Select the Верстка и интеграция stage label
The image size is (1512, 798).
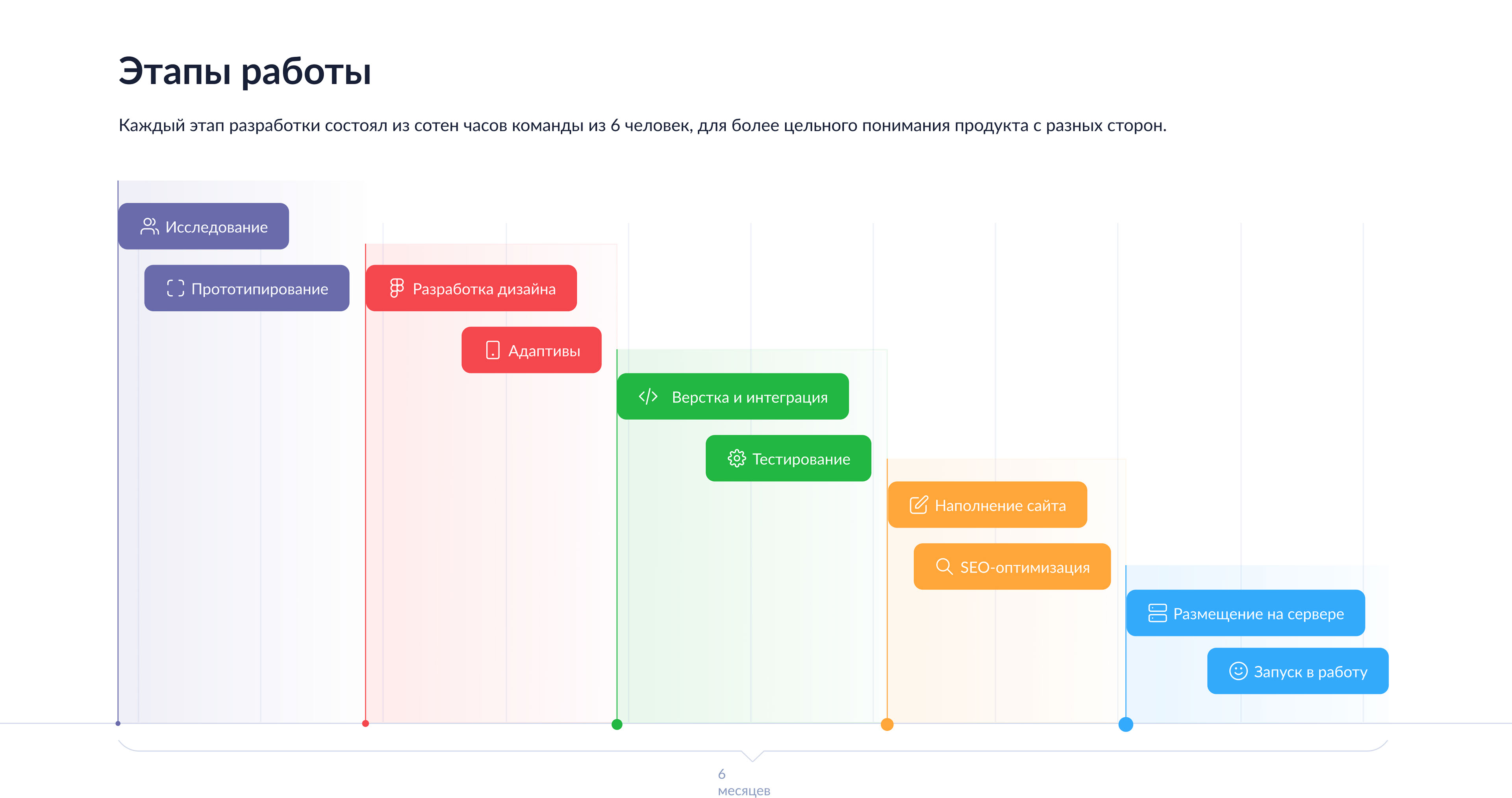click(750, 397)
